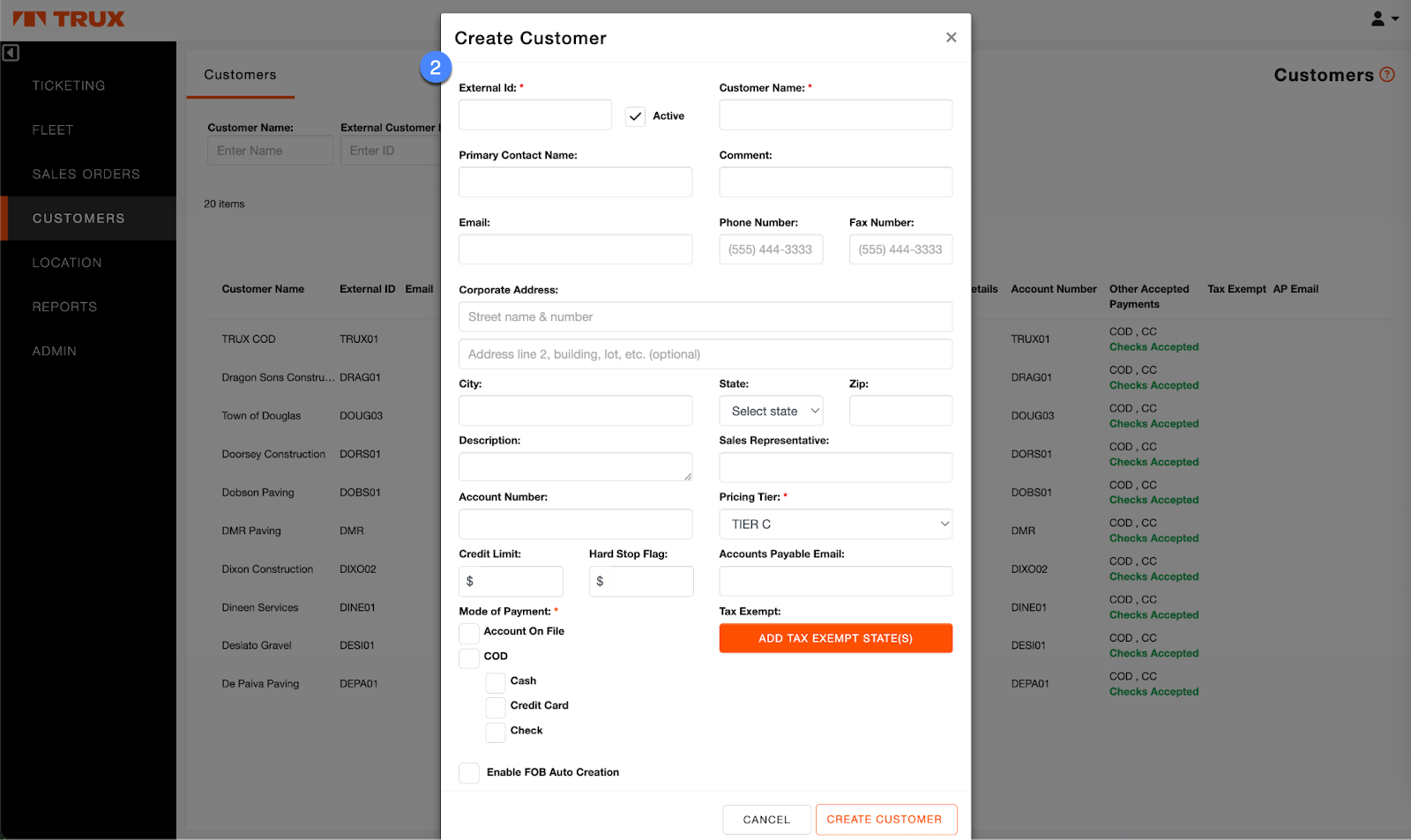Go to Sales Orders in sidebar
The image size is (1411, 840).
coord(86,175)
